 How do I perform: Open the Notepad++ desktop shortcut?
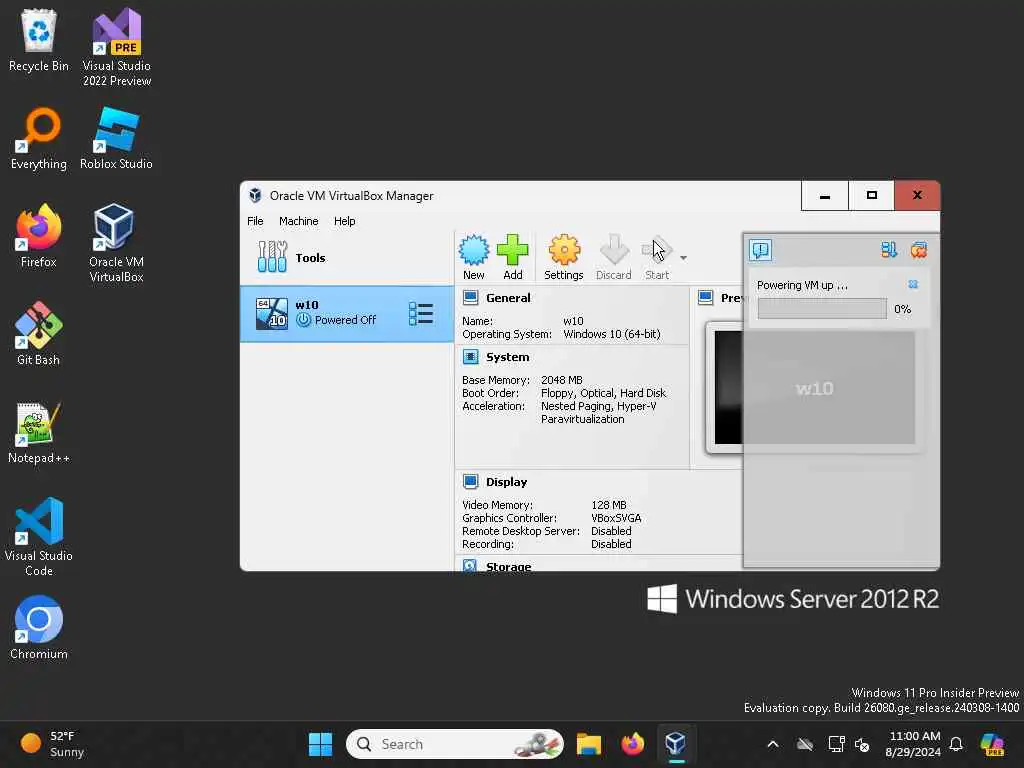39,432
